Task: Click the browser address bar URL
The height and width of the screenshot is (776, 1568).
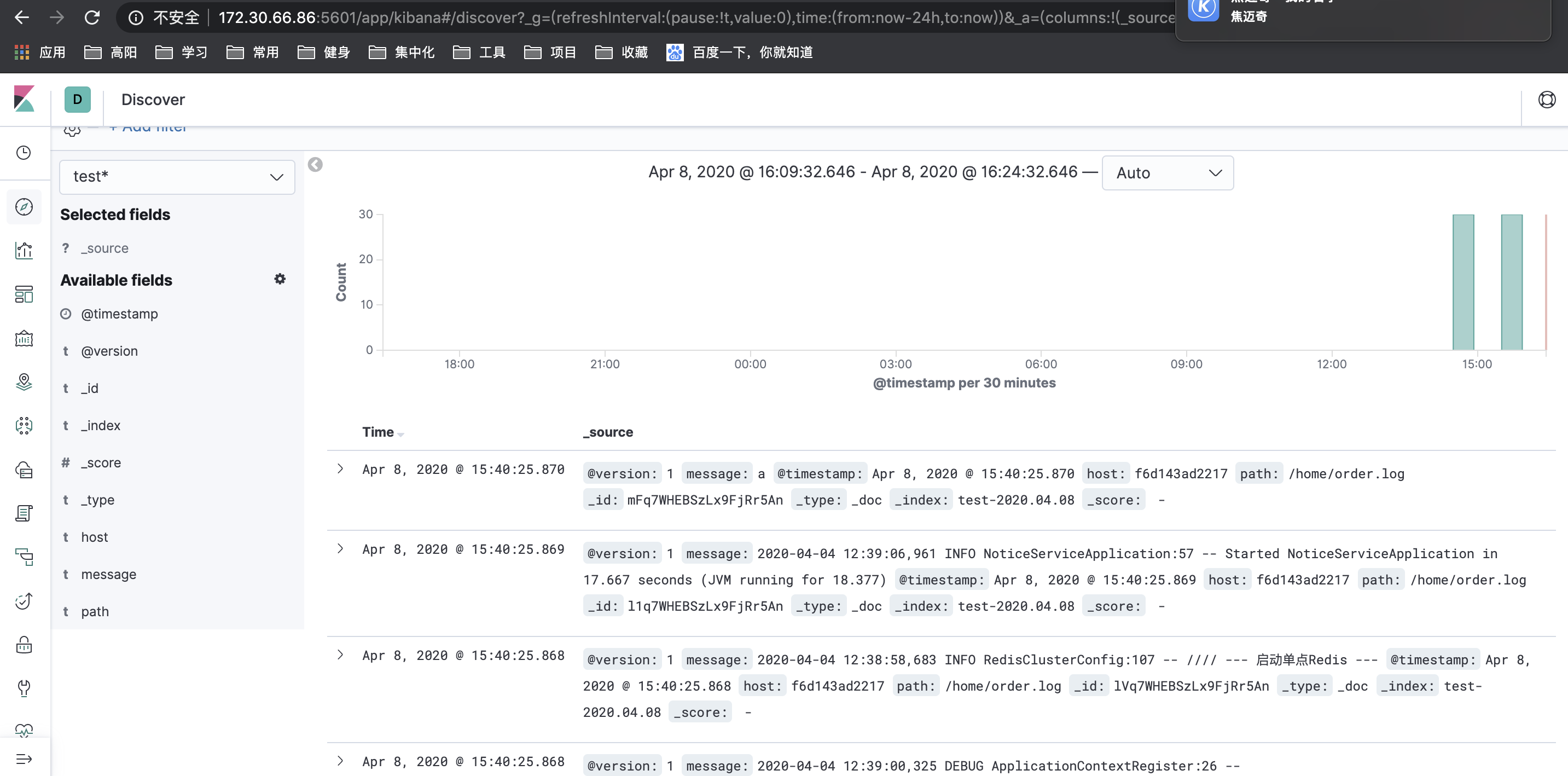Action: [696, 18]
